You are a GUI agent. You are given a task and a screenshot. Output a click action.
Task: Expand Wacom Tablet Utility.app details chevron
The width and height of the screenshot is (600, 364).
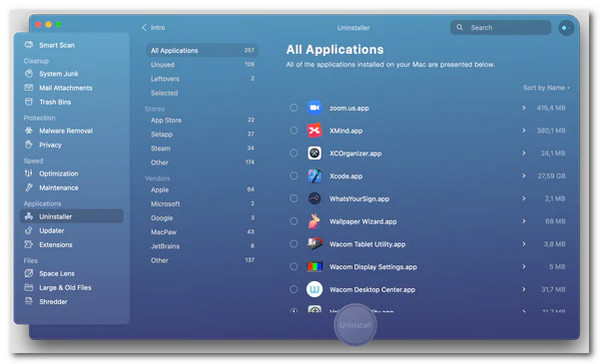[523, 244]
